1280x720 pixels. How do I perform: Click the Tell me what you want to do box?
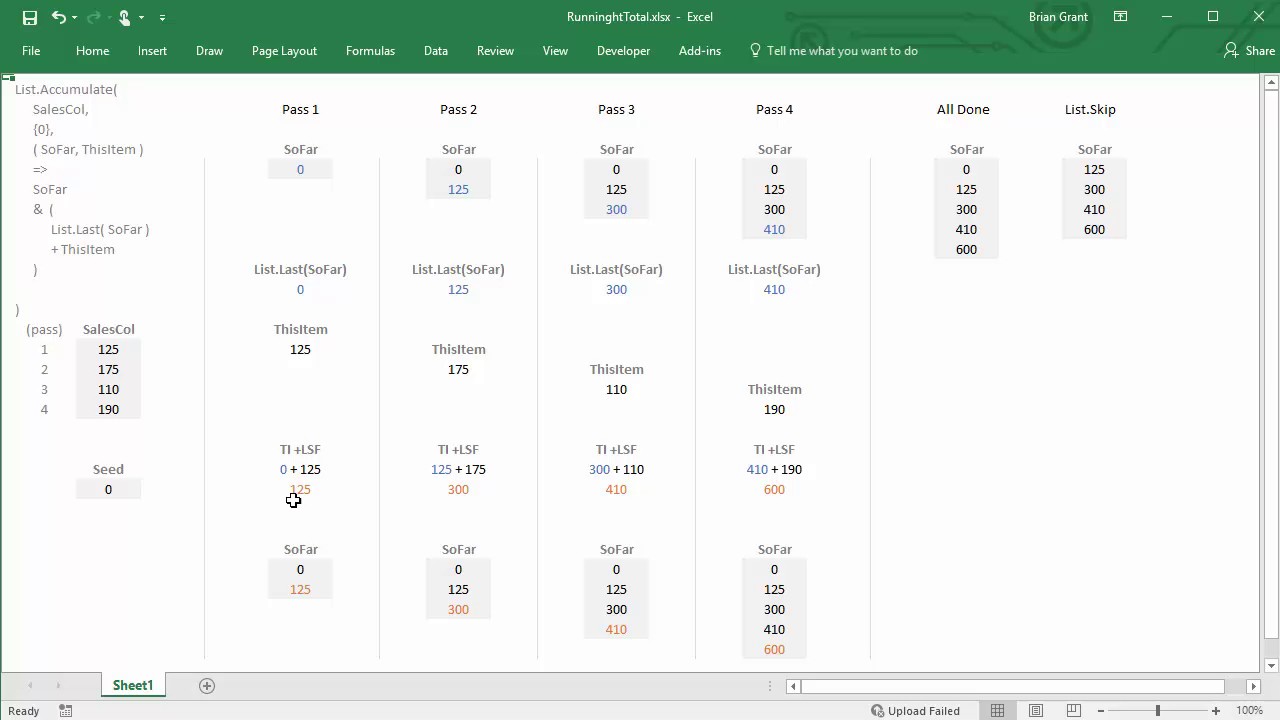pyautogui.click(x=842, y=51)
